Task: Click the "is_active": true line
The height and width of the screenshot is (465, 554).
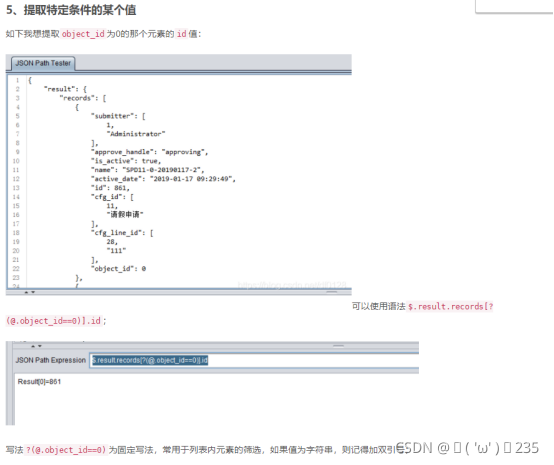Action: click(126, 161)
